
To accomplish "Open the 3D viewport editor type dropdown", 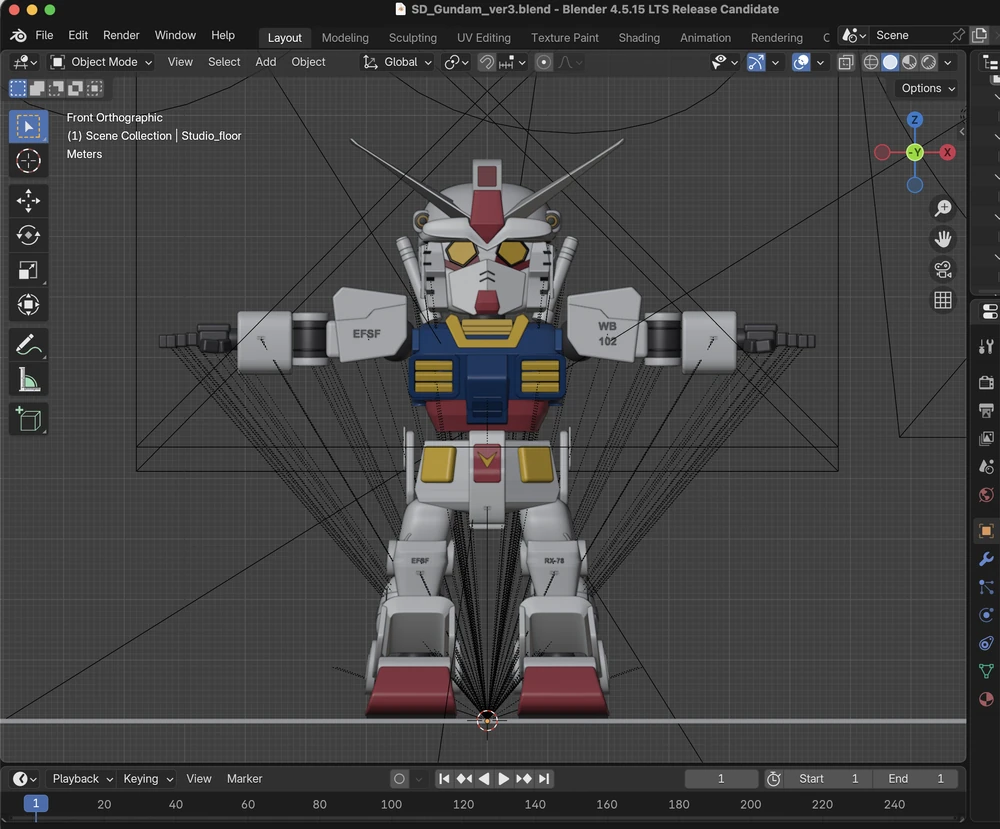I will click(x=26, y=62).
